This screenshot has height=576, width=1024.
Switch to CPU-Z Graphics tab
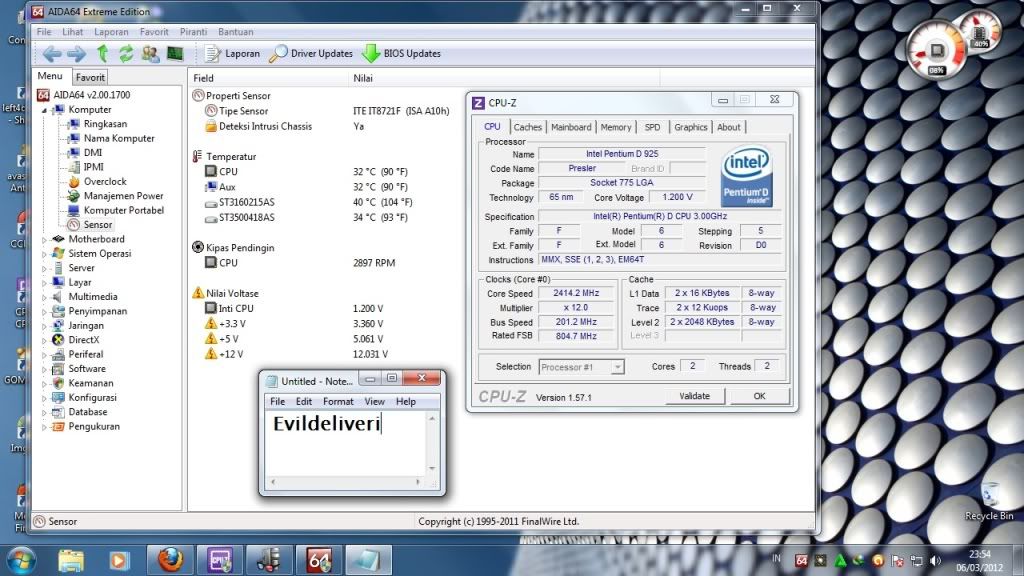(690, 127)
